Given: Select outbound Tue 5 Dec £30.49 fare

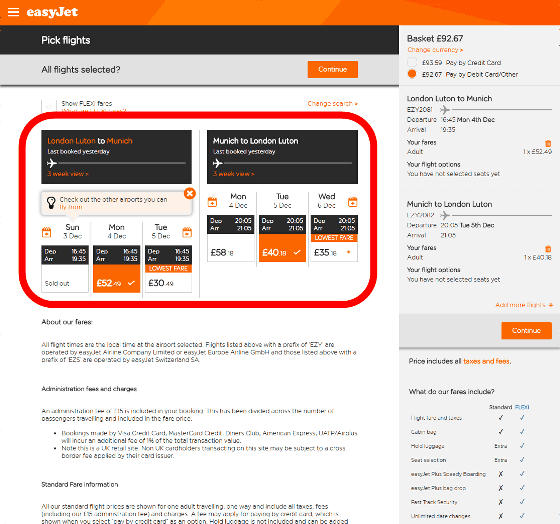Looking at the screenshot, I should click(168, 269).
